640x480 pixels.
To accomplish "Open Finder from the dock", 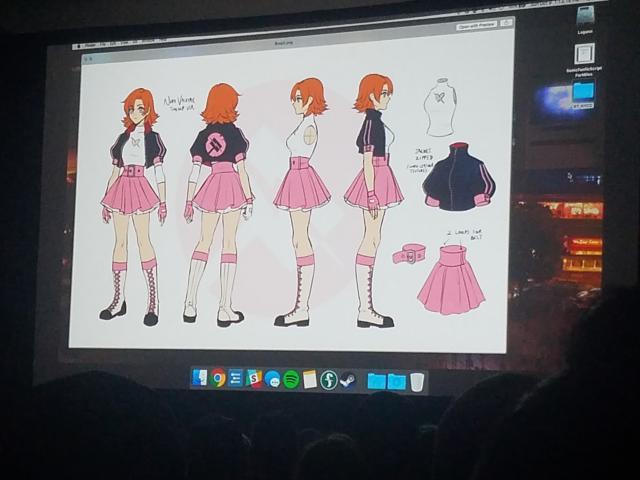I will (x=201, y=378).
